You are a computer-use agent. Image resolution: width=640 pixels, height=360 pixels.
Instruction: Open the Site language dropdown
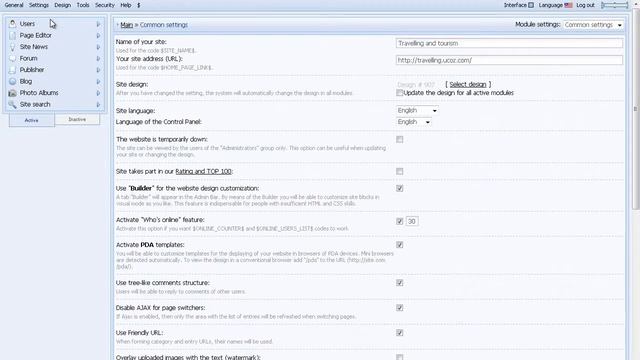coord(417,111)
